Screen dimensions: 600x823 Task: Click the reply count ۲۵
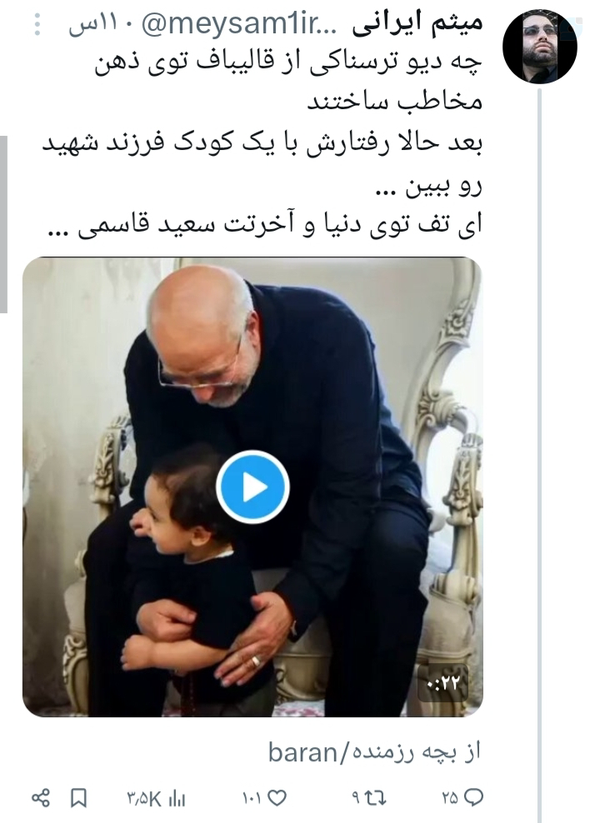coord(450,798)
